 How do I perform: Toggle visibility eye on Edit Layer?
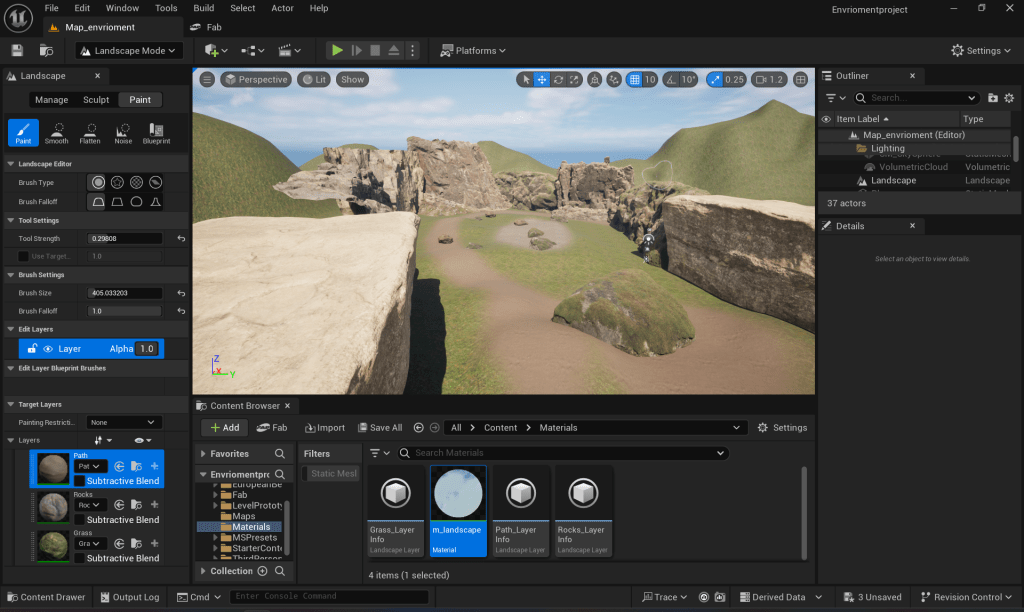[x=48, y=349]
